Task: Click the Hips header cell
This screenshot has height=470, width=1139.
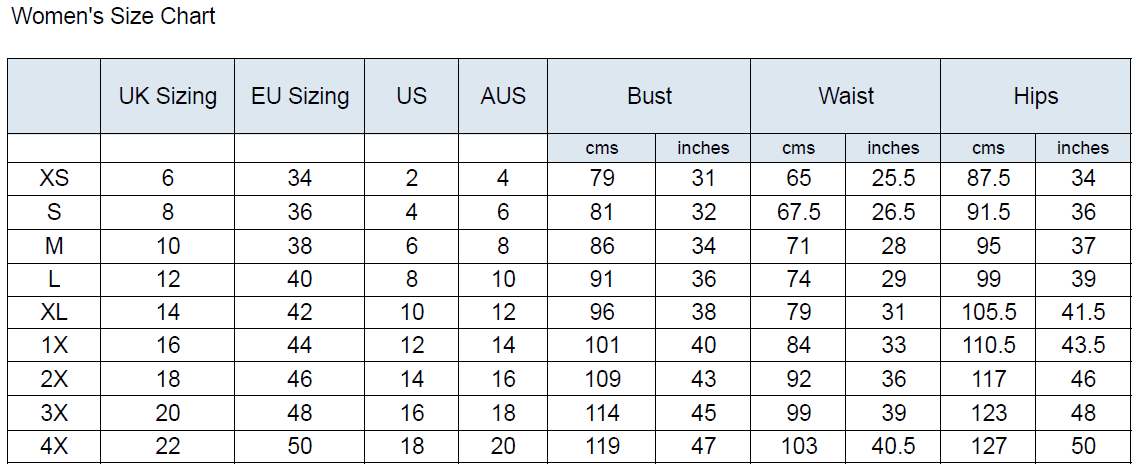Action: (1036, 96)
